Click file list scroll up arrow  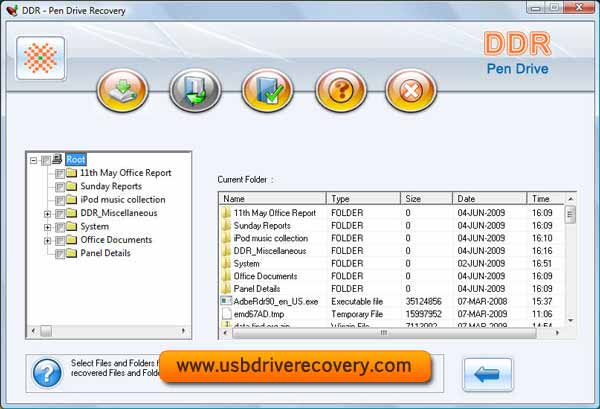pyautogui.click(x=570, y=199)
